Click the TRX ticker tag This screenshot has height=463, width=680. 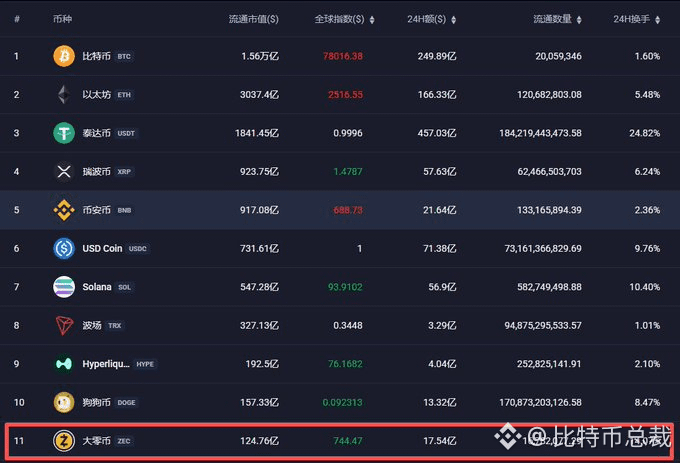[x=115, y=326]
